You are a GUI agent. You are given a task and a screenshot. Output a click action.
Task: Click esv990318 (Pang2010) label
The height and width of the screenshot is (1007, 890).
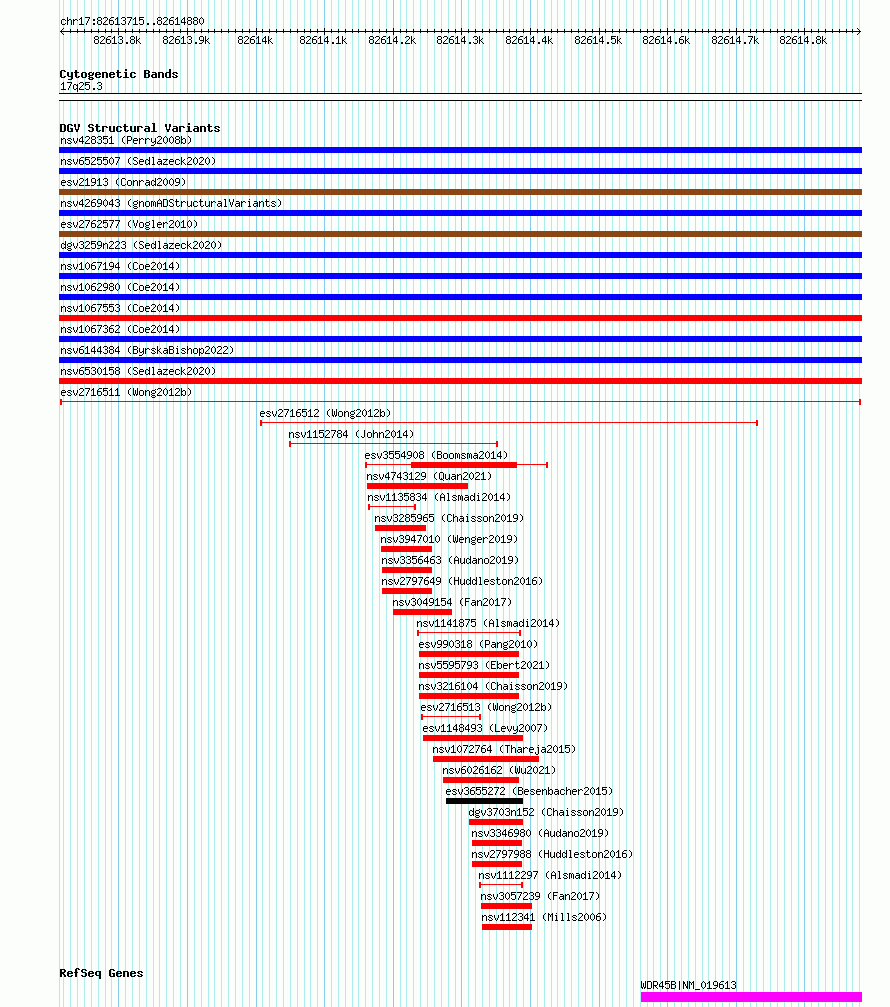click(478, 644)
